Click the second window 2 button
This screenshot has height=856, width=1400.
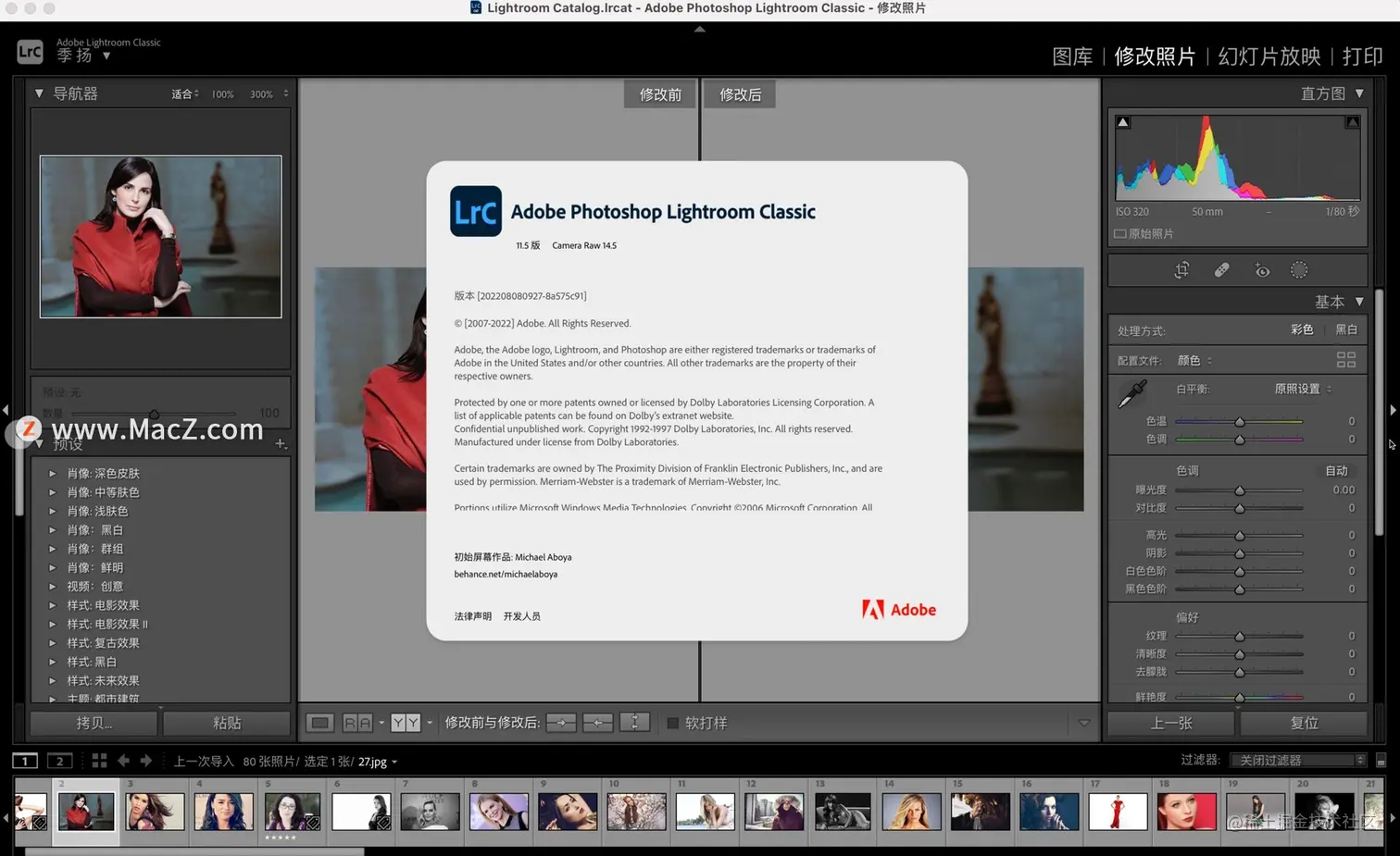(60, 761)
